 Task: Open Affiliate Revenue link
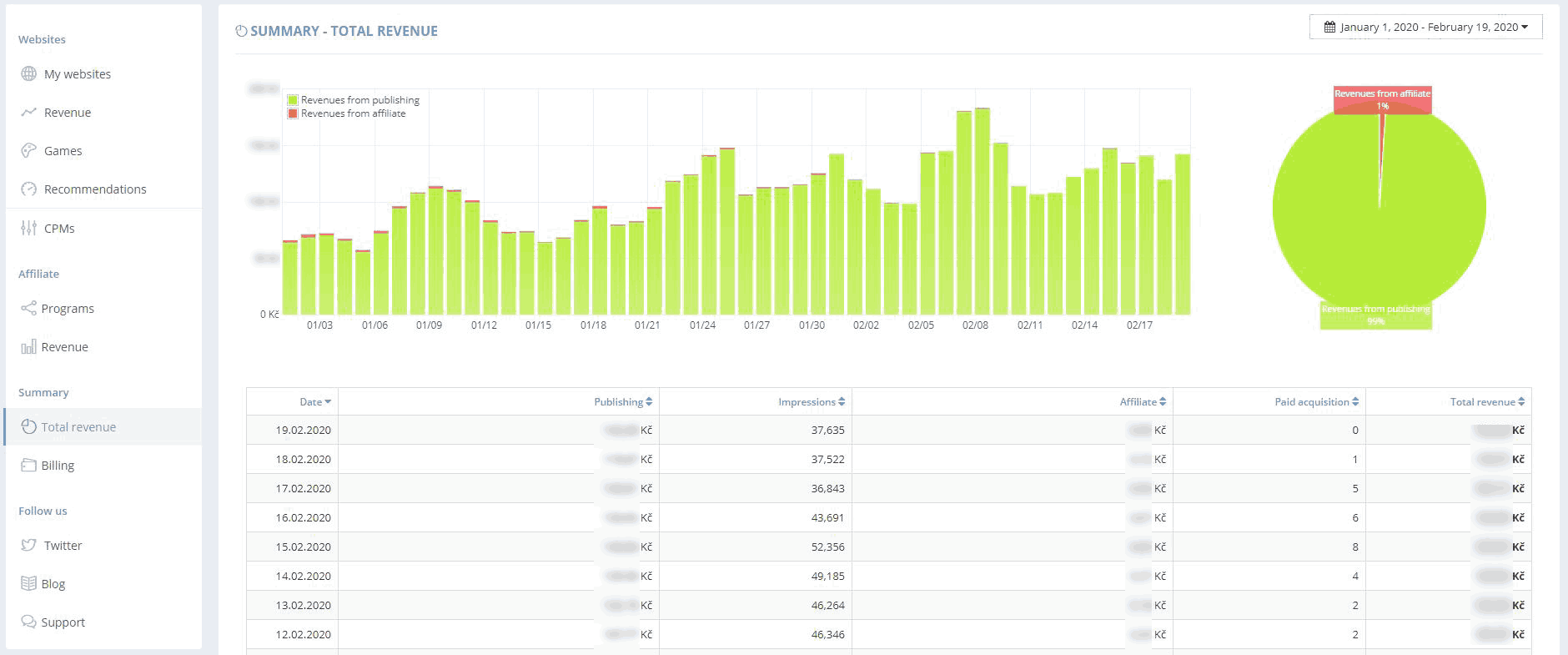(x=65, y=346)
